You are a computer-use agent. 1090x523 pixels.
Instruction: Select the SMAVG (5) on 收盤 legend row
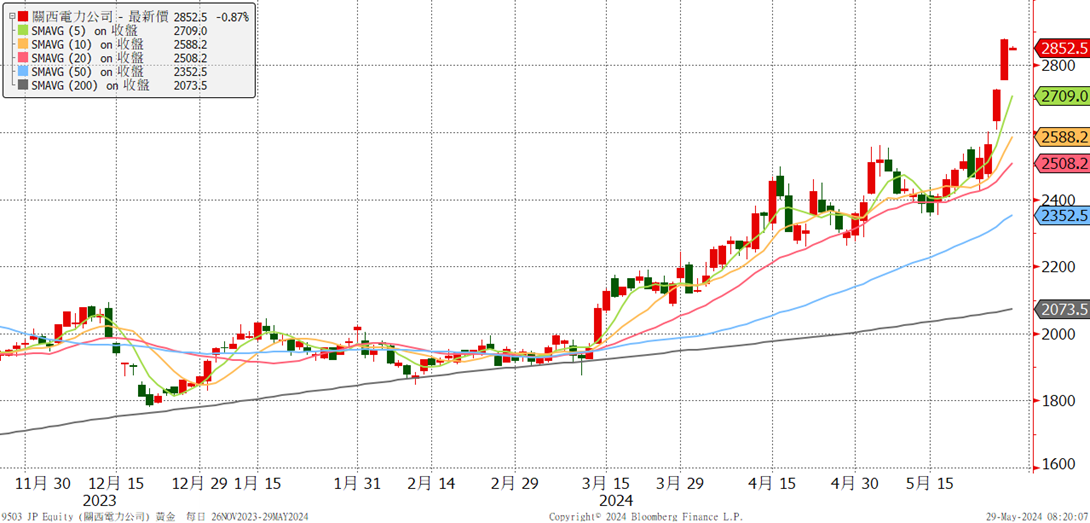coord(85,30)
